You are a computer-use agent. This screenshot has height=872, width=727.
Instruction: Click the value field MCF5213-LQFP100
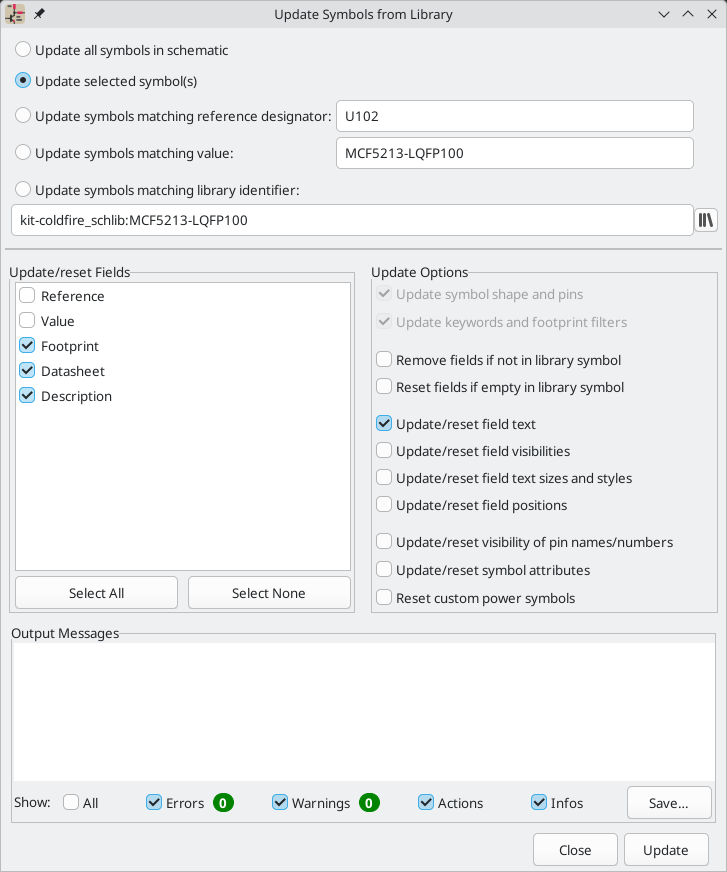point(515,153)
